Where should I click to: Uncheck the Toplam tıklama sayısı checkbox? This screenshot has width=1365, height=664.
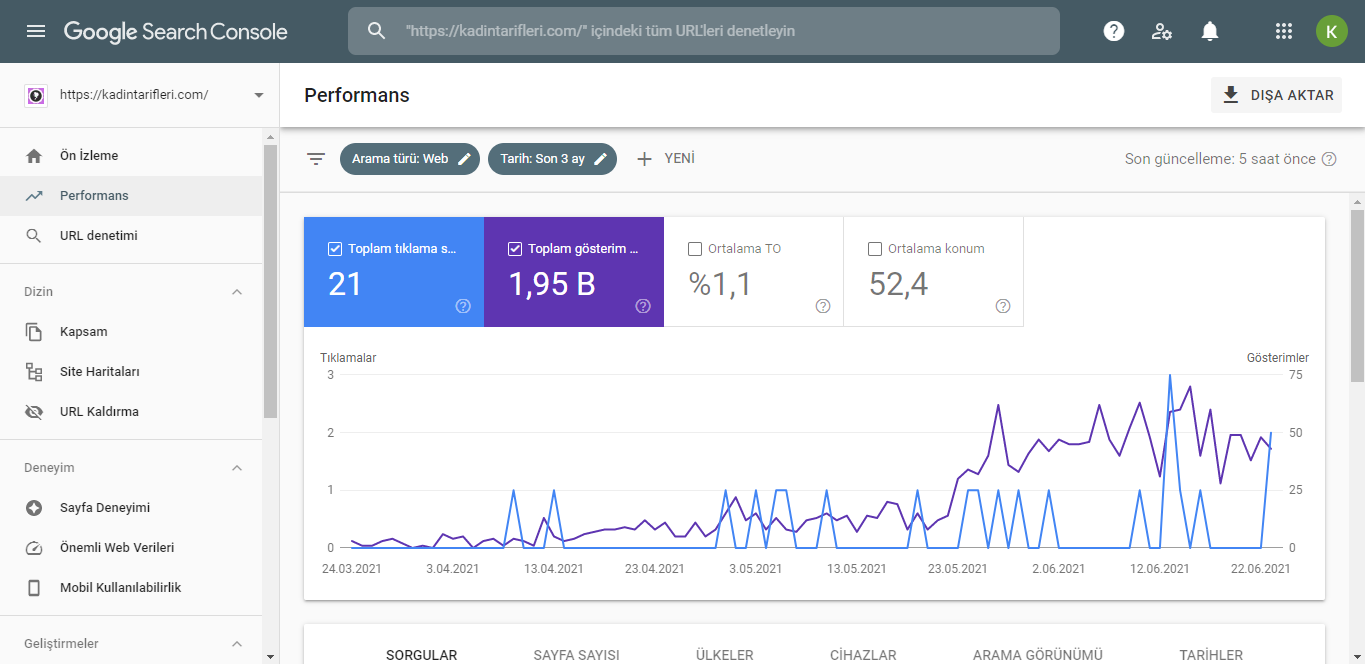tap(335, 249)
